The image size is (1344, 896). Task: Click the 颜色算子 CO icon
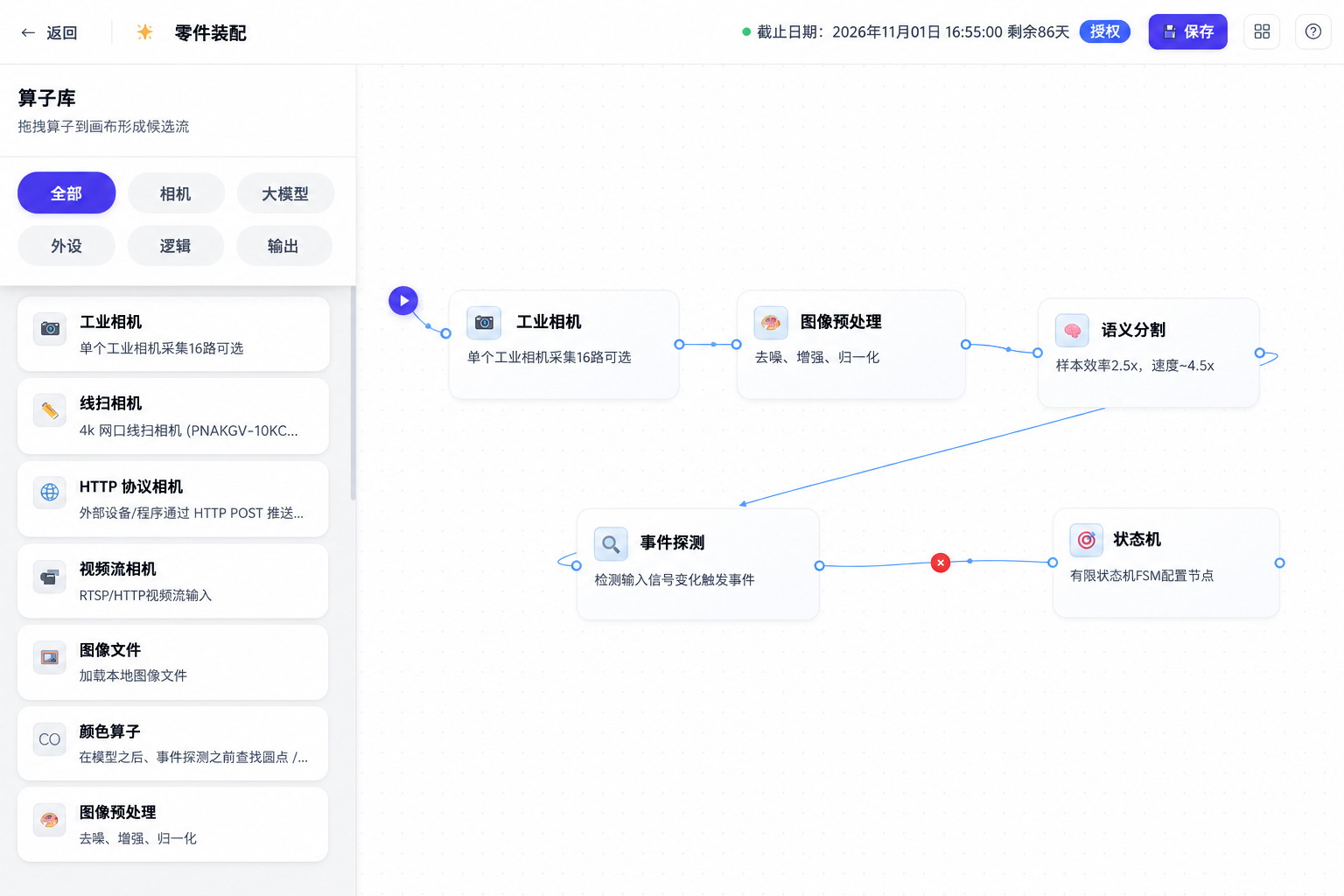50,739
